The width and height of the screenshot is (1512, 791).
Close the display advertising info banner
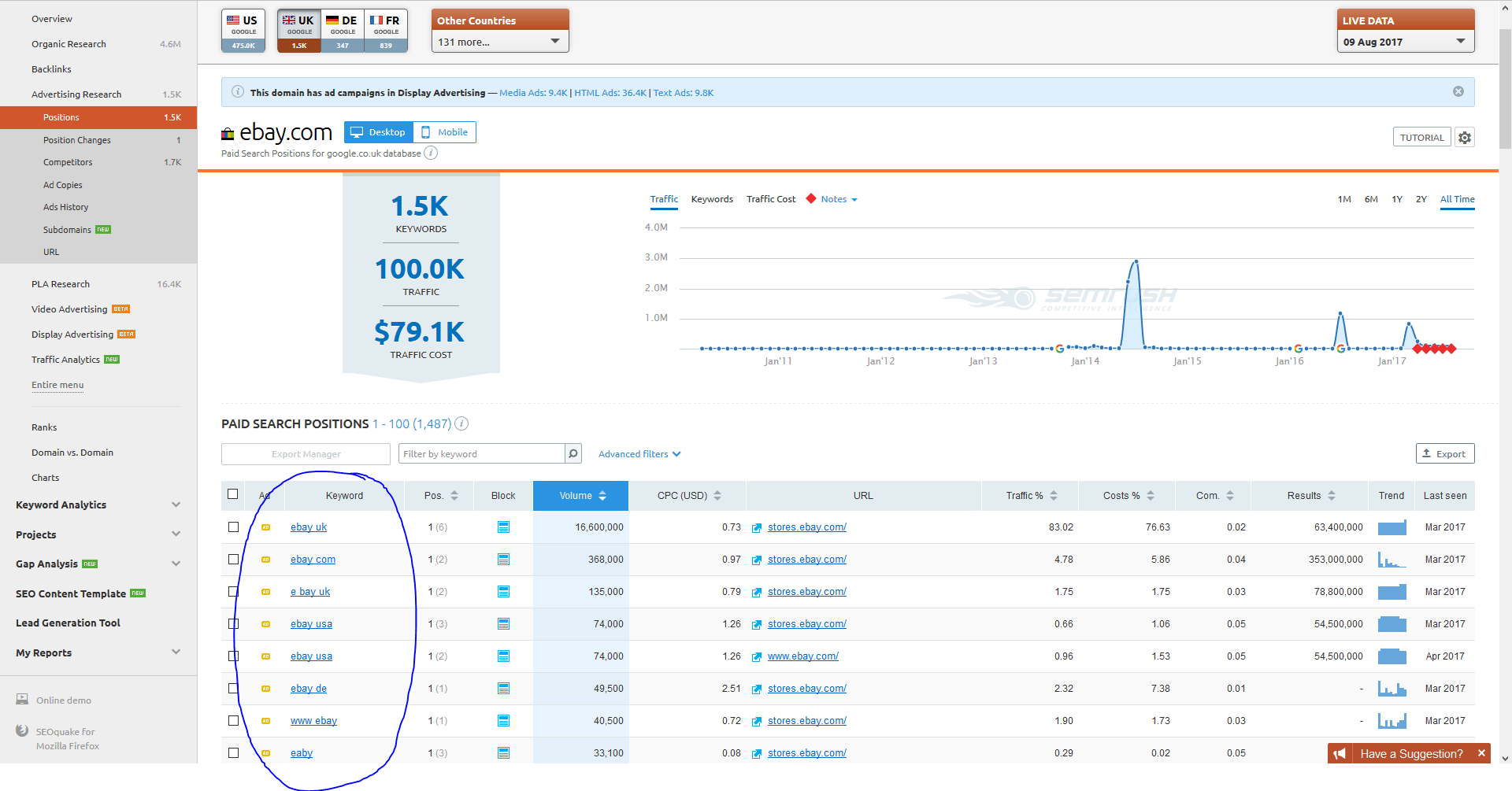point(1458,92)
